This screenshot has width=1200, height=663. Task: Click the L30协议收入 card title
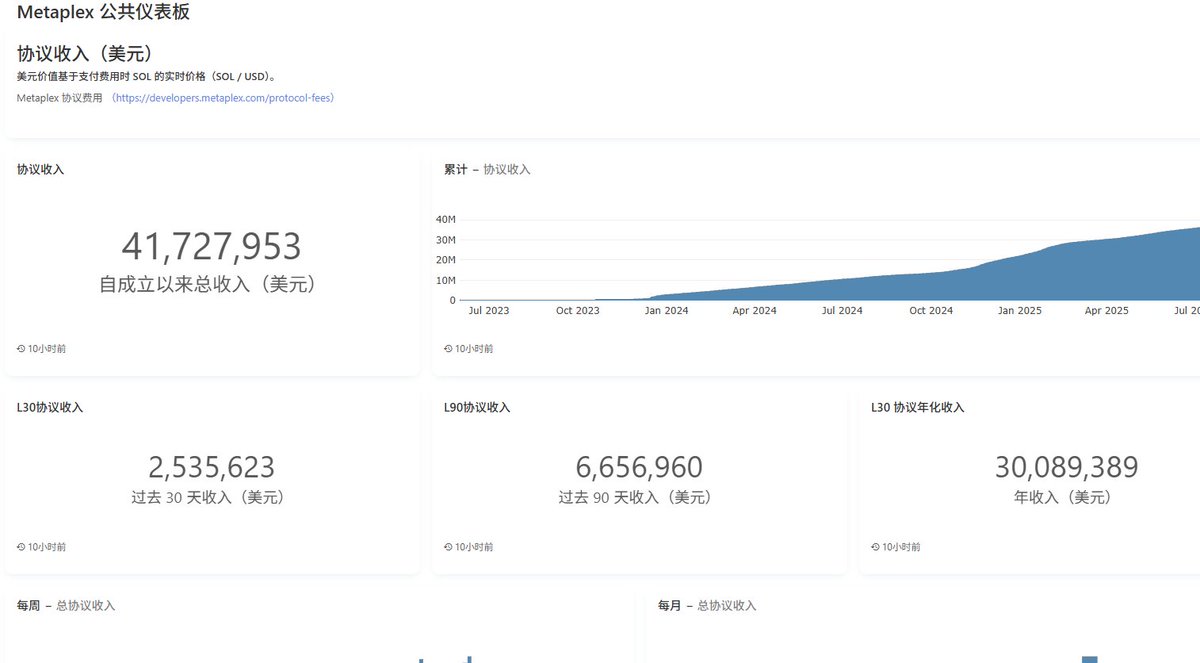[x=50, y=408]
